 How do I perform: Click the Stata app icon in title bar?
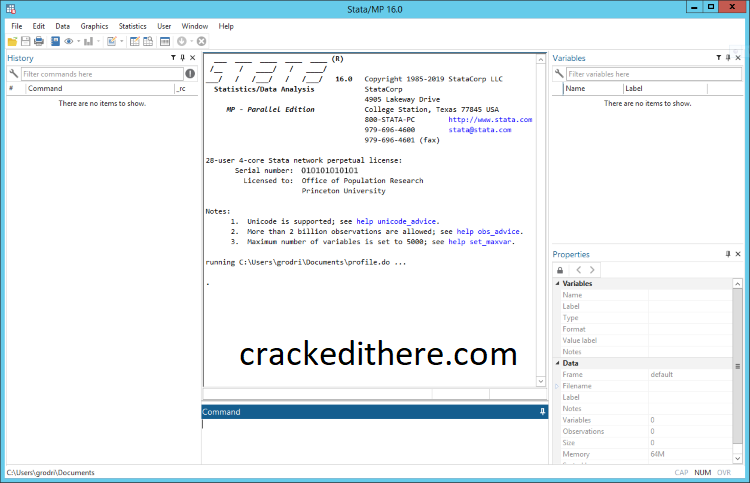[x=11, y=9]
